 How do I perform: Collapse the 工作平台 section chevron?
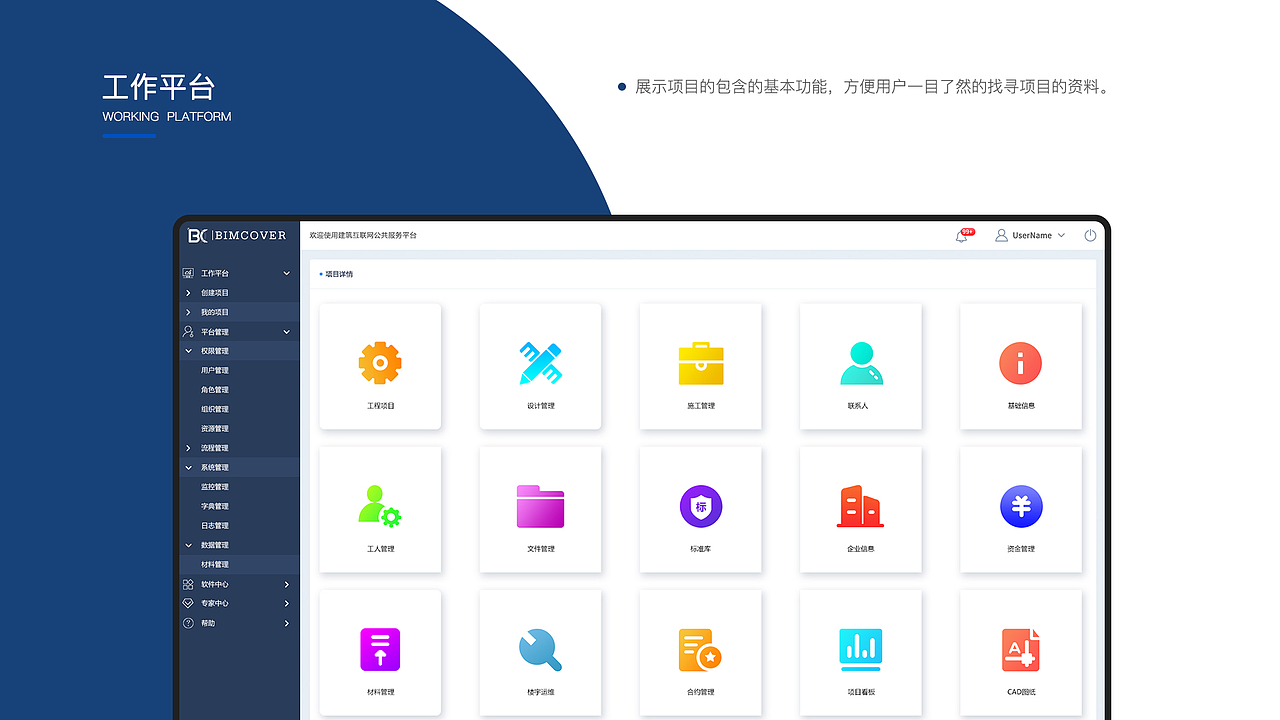click(286, 273)
